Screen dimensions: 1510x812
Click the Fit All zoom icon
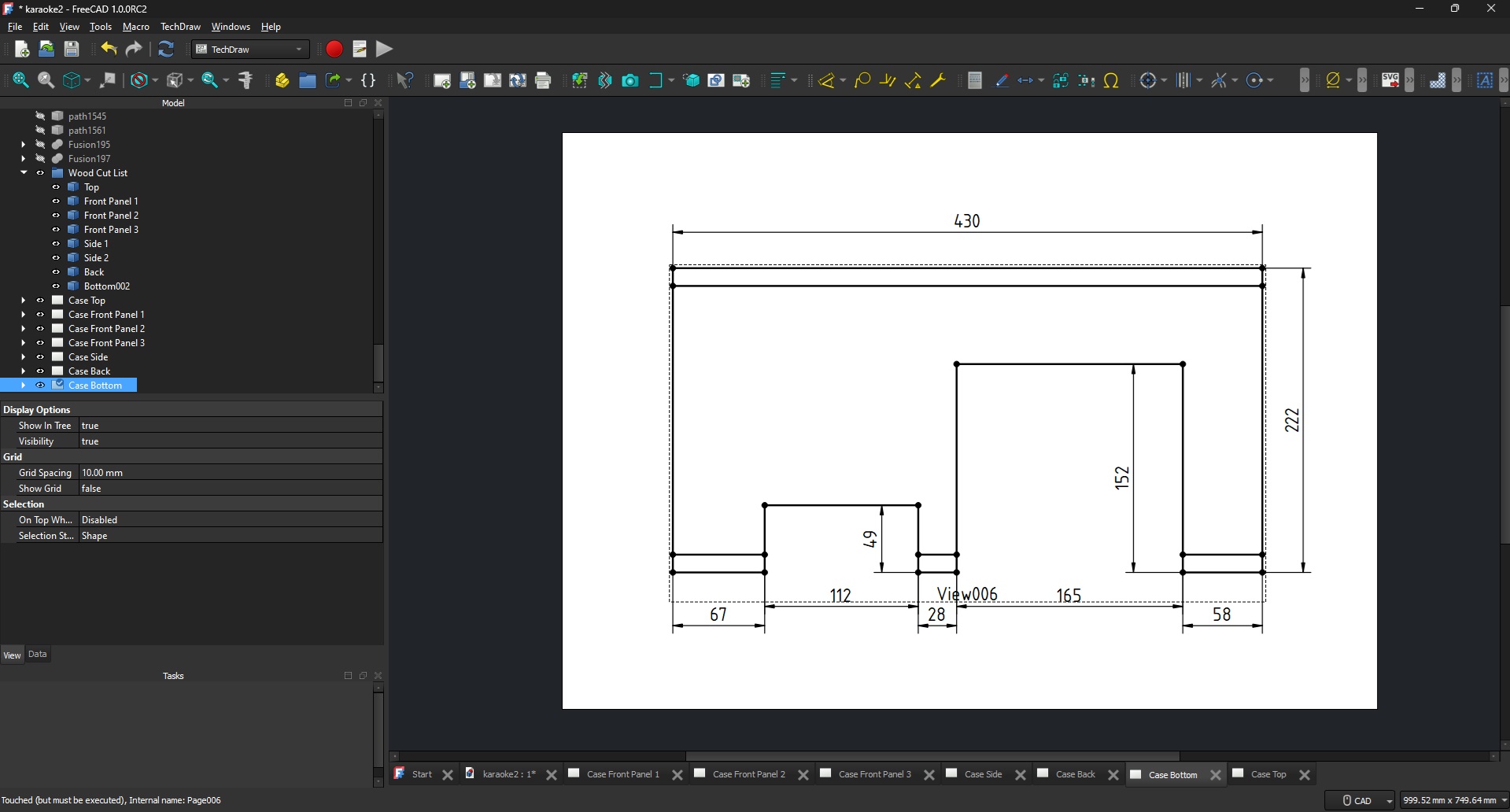pos(21,80)
